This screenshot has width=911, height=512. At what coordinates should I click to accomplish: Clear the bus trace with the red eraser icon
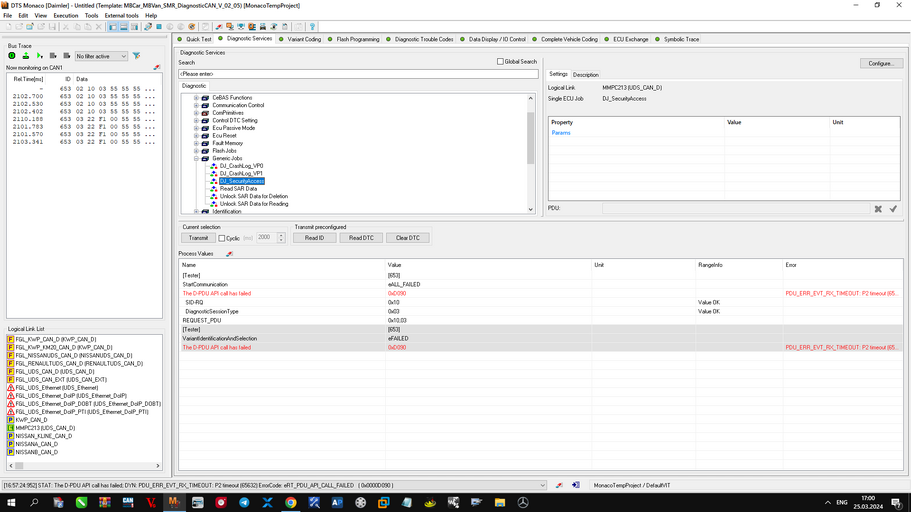[156, 67]
